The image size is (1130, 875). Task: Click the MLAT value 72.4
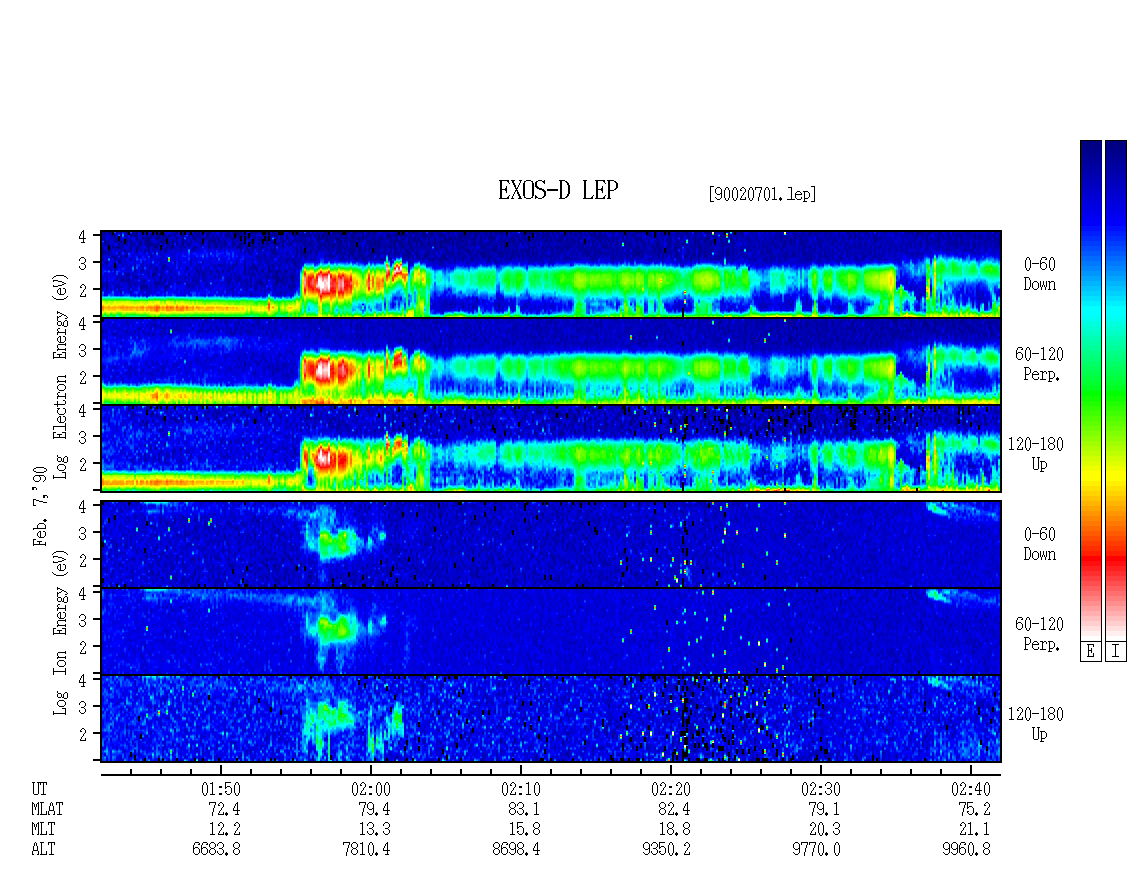click(x=224, y=809)
